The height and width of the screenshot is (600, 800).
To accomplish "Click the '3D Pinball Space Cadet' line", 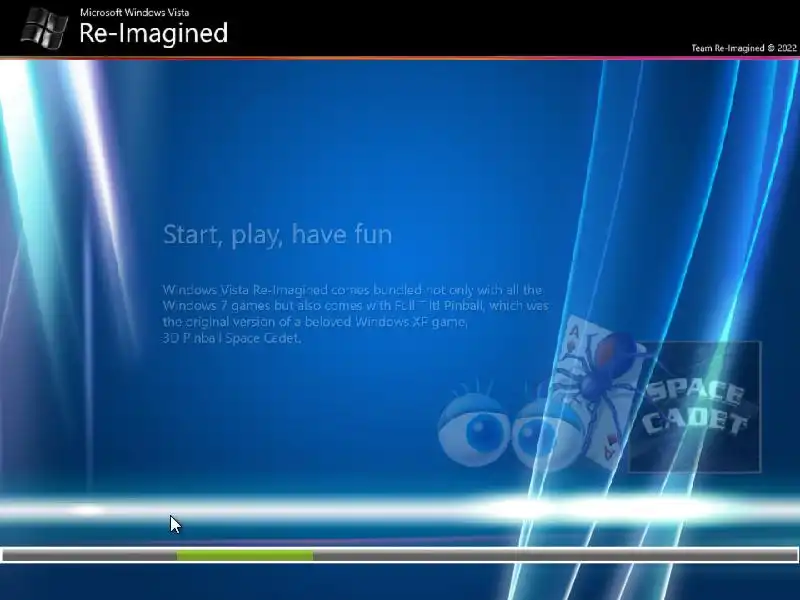I will point(232,338).
